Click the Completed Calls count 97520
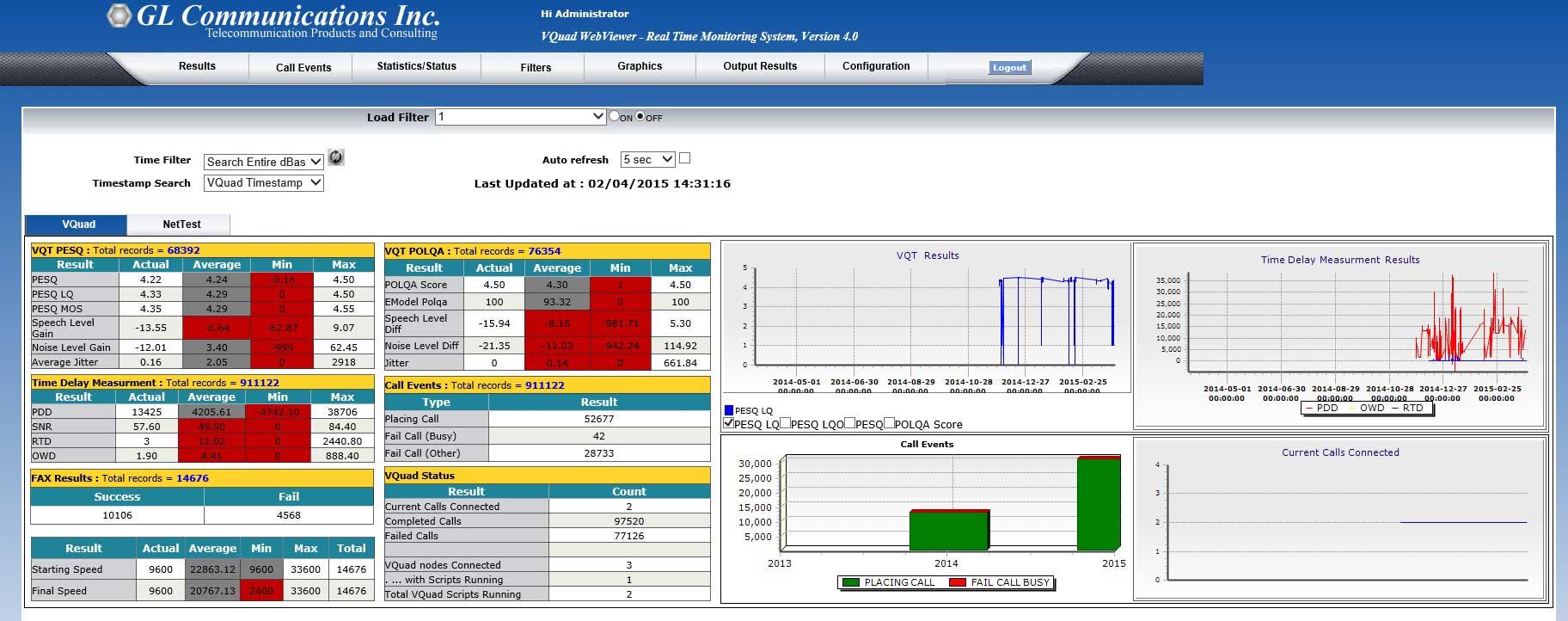 [629, 521]
